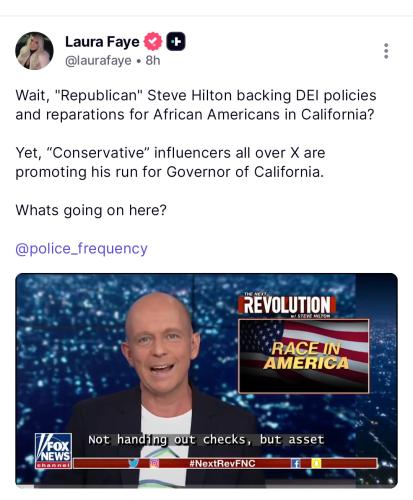Click the Facebook icon in ticker
This screenshot has width=413, height=500.
pos(296,463)
